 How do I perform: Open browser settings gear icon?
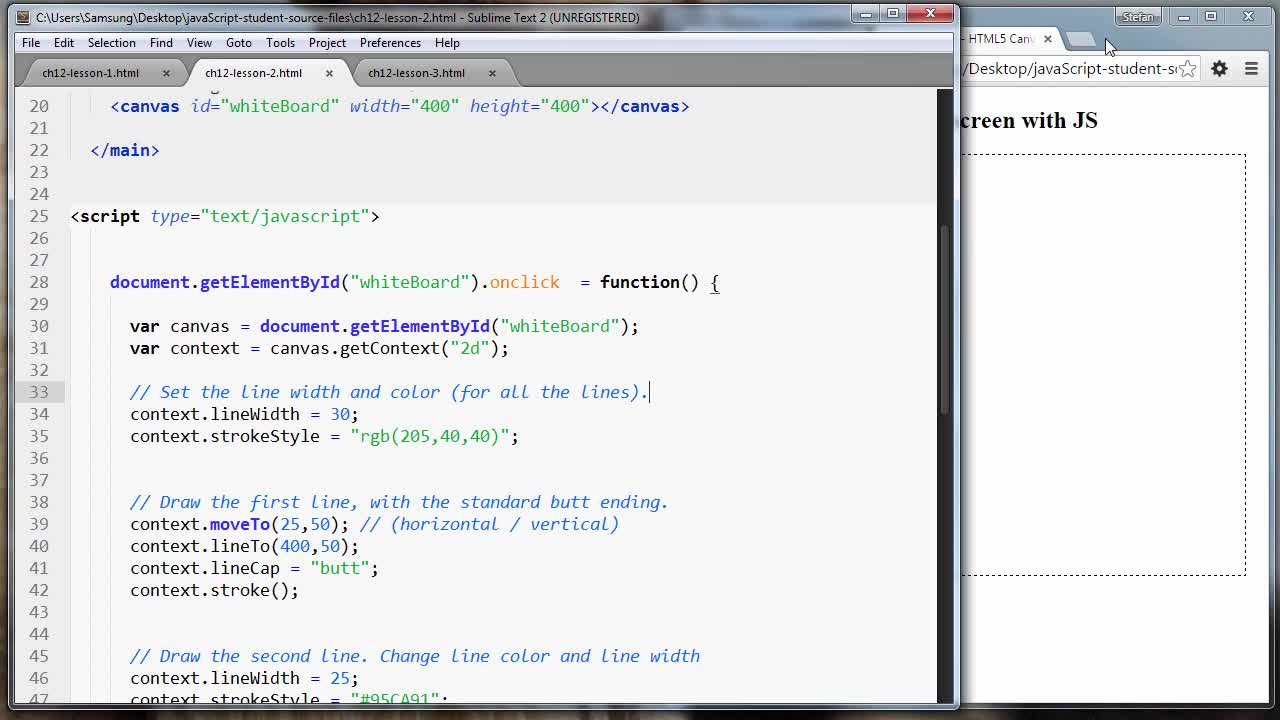(1219, 69)
